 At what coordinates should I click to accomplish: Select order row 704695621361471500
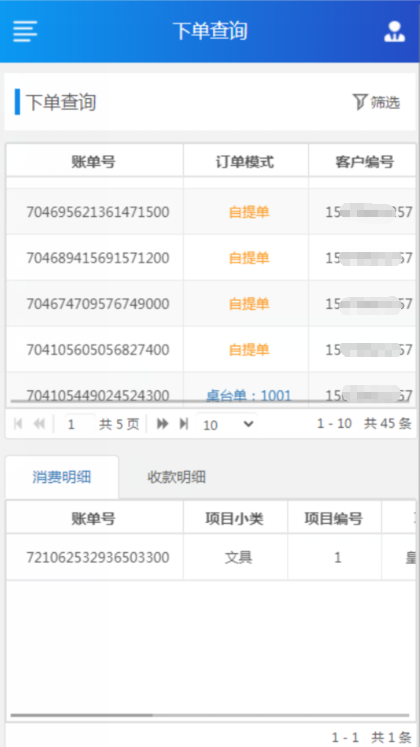(x=210, y=212)
